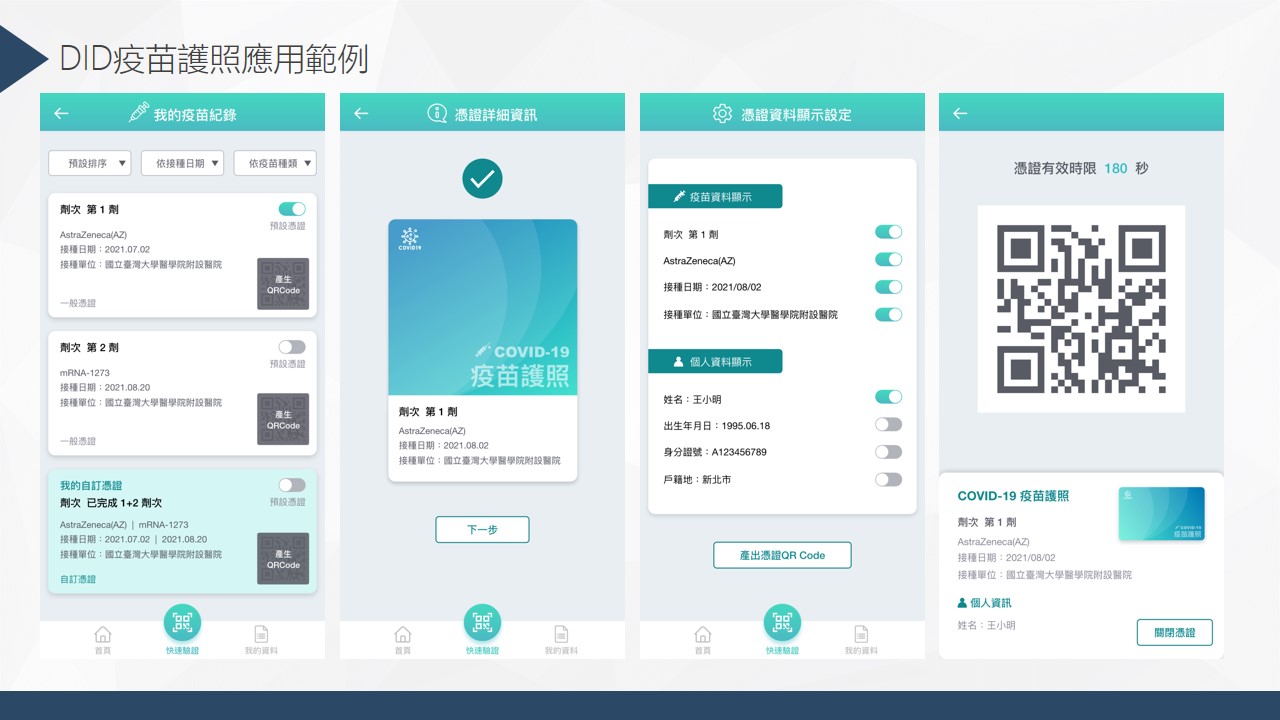Click 下一步 button

point(482,530)
